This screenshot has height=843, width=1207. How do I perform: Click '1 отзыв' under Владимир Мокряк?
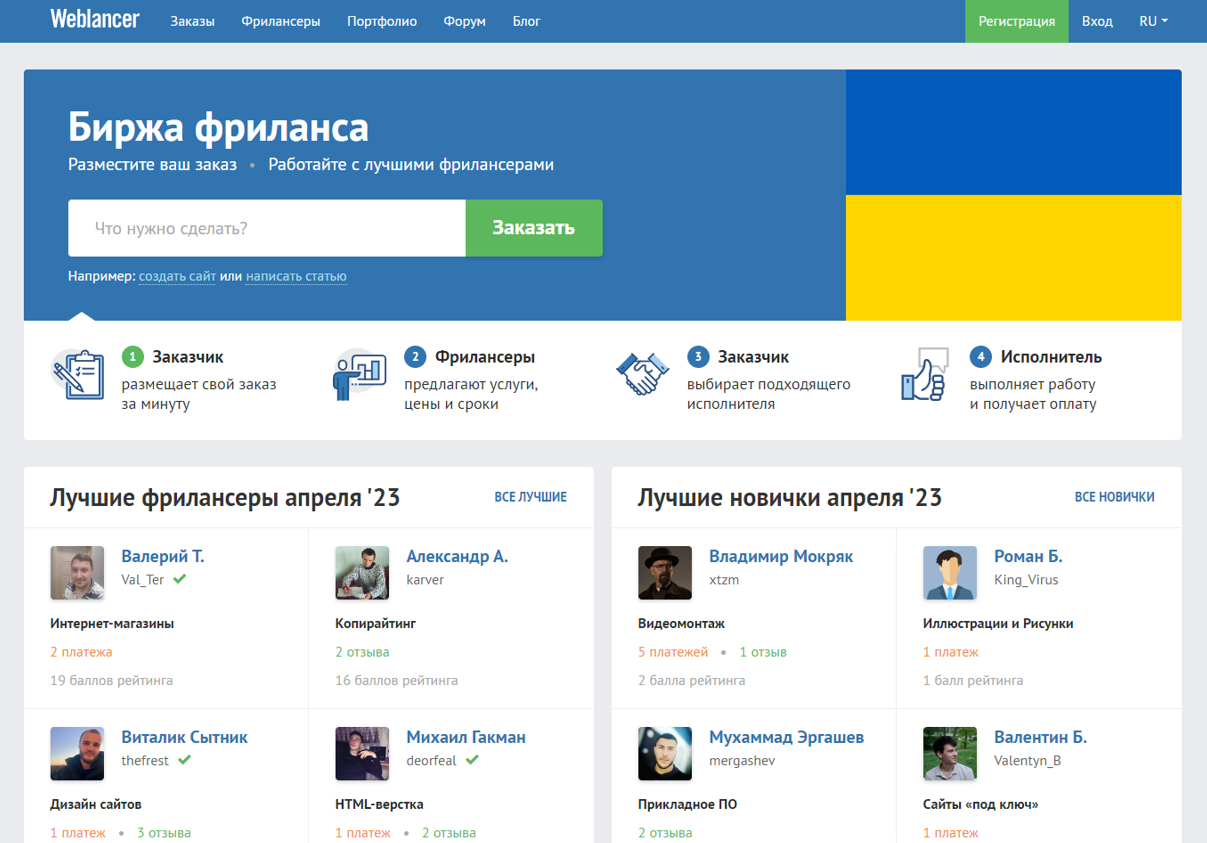point(763,652)
